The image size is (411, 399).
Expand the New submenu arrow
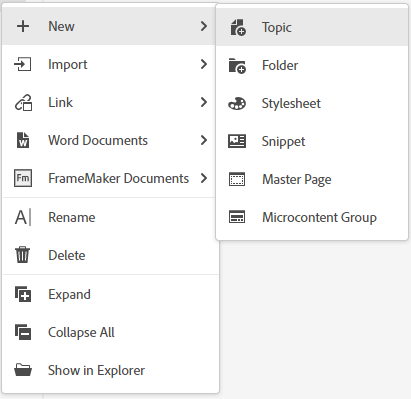point(204,26)
